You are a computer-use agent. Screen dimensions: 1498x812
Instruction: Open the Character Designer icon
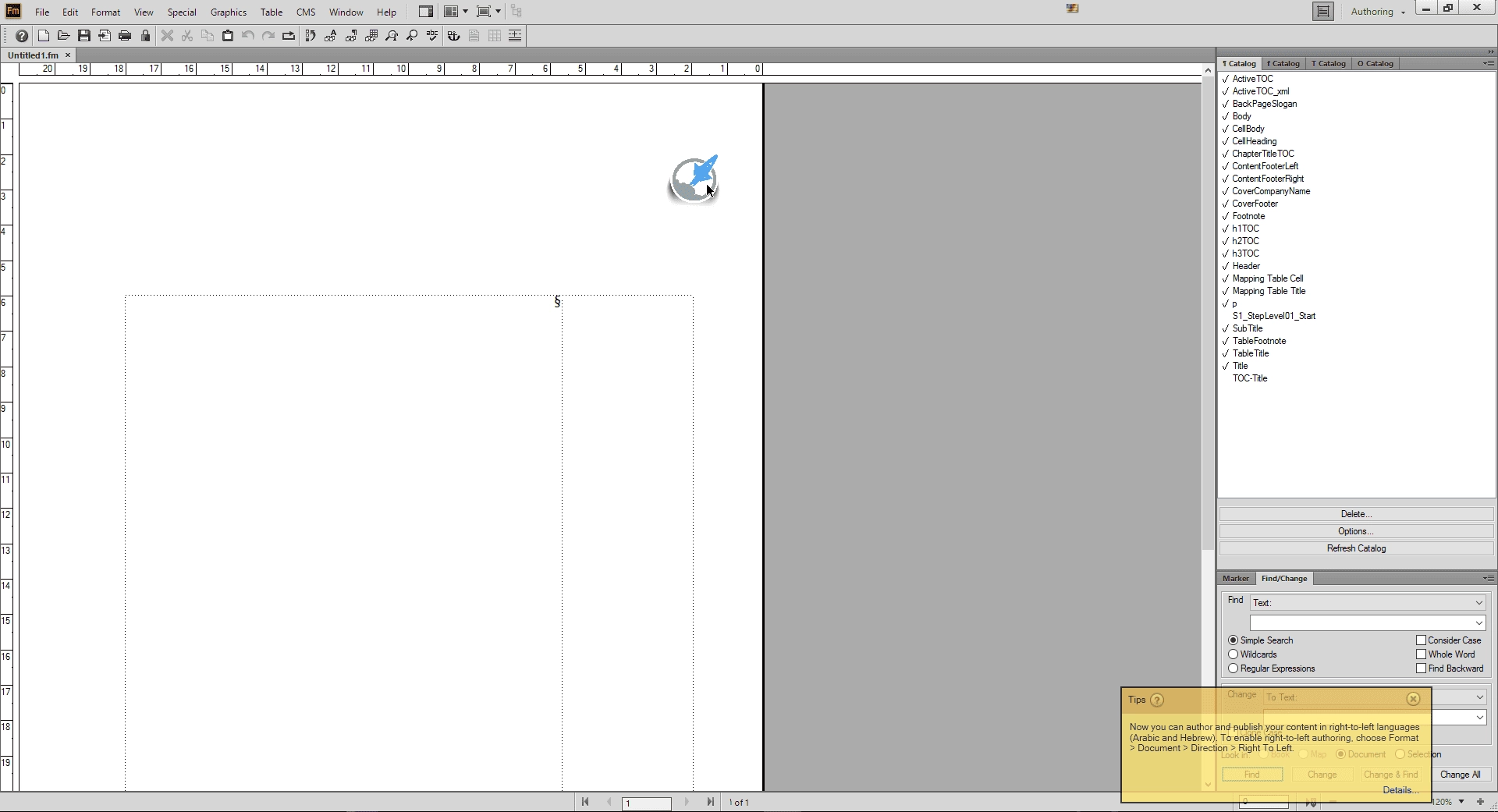pyautogui.click(x=331, y=36)
